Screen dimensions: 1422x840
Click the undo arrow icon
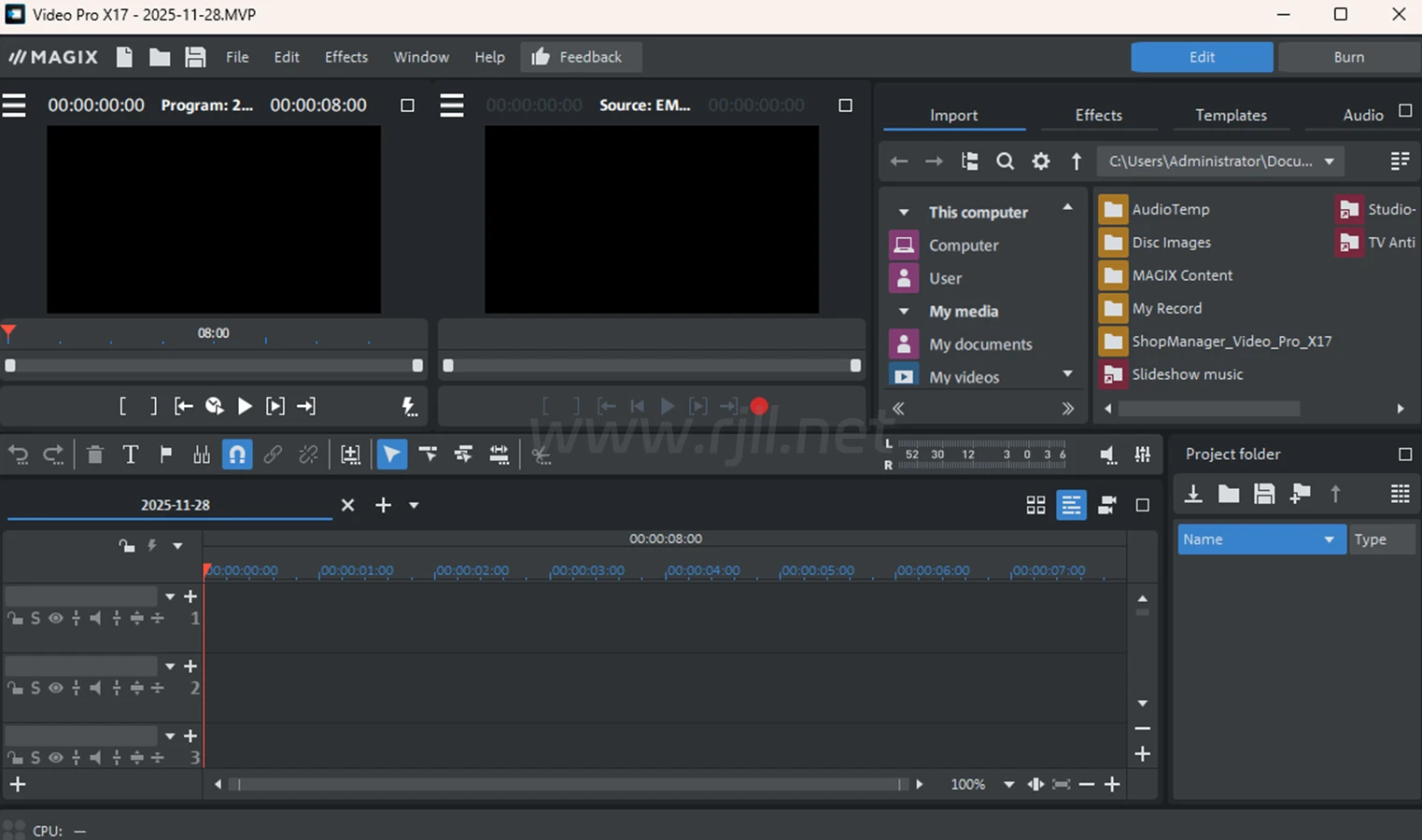pos(19,455)
